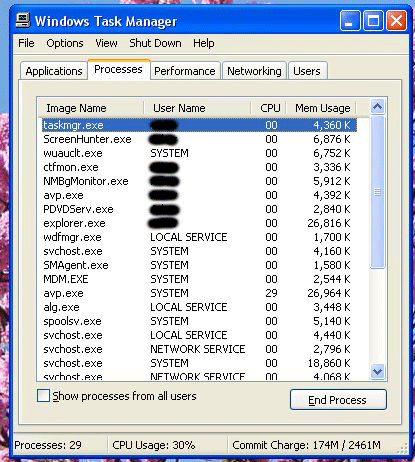Open the File menu
This screenshot has width=415, height=462.
tap(26, 43)
